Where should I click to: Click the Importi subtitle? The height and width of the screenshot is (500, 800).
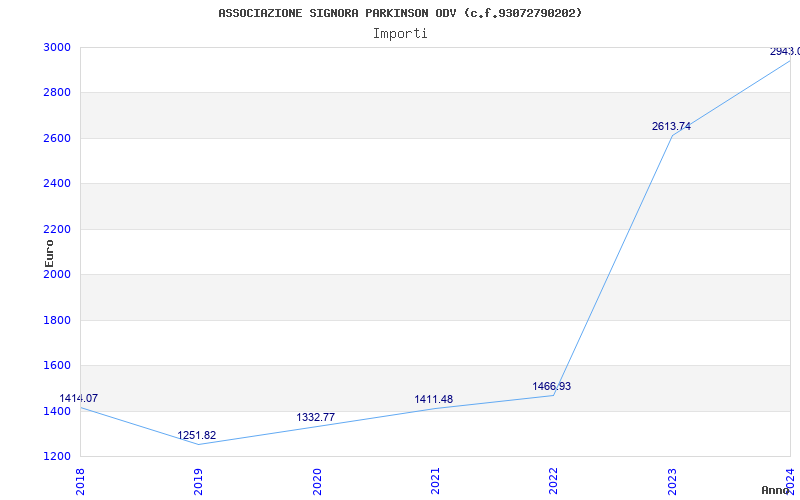click(400, 33)
